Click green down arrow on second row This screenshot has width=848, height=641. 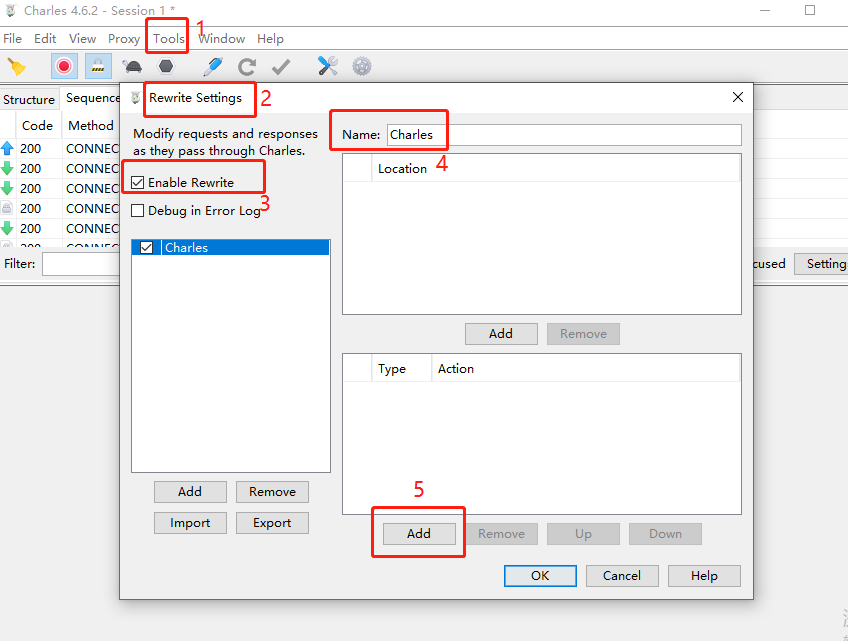pos(7,168)
